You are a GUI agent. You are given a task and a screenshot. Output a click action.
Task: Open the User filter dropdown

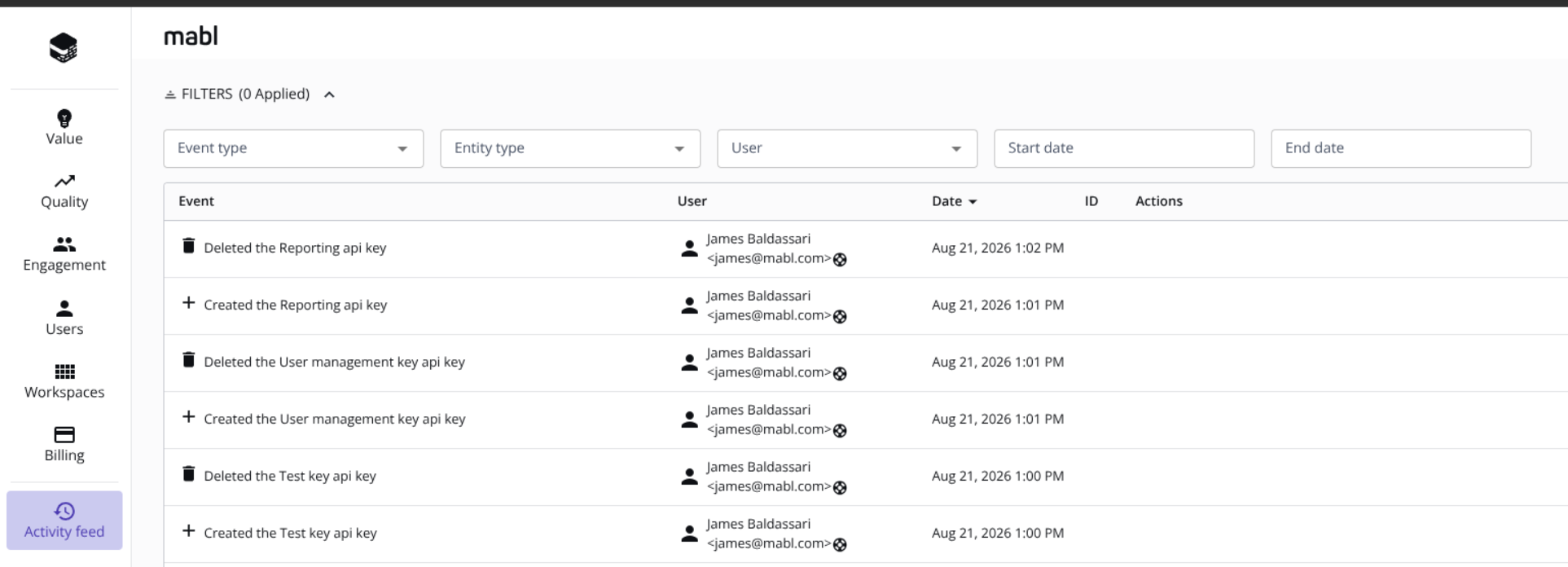pos(847,148)
